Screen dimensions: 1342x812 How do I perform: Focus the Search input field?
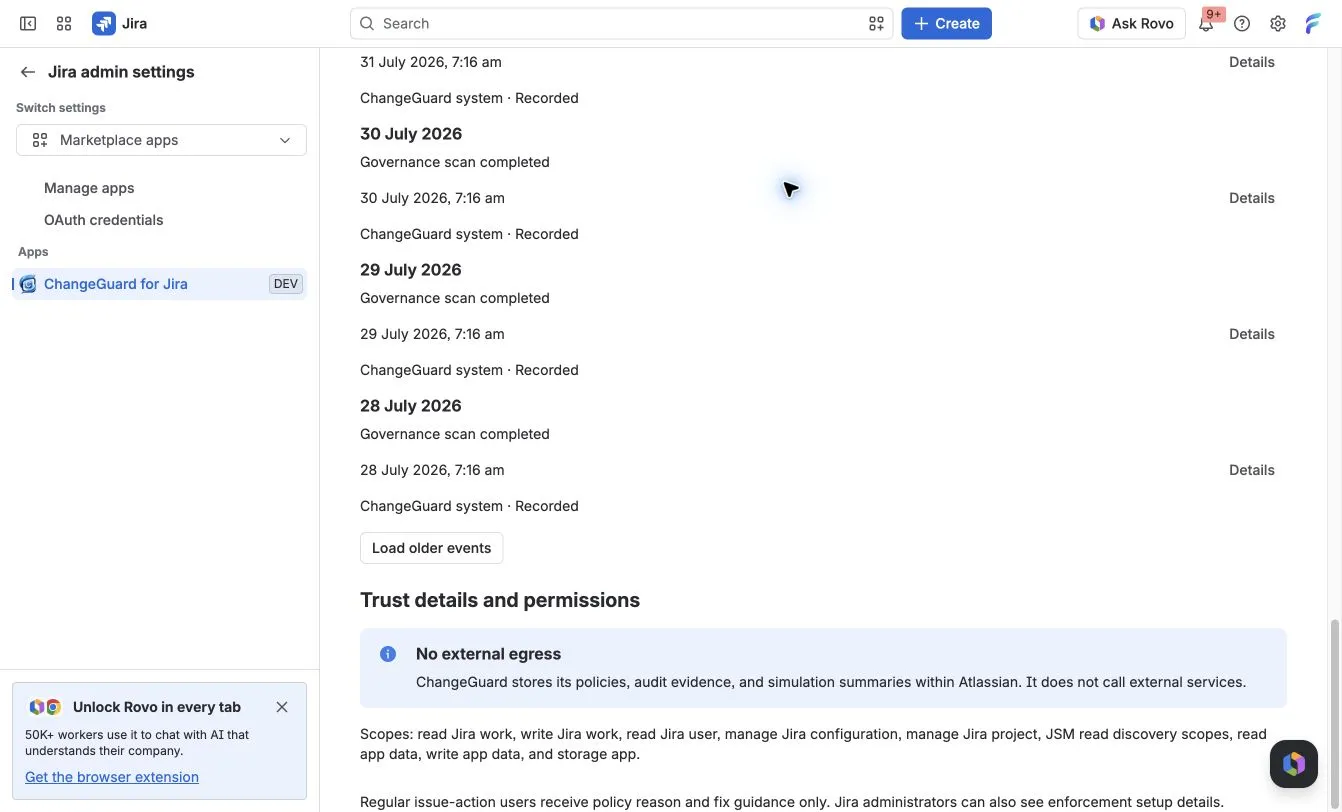pyautogui.click(x=621, y=23)
